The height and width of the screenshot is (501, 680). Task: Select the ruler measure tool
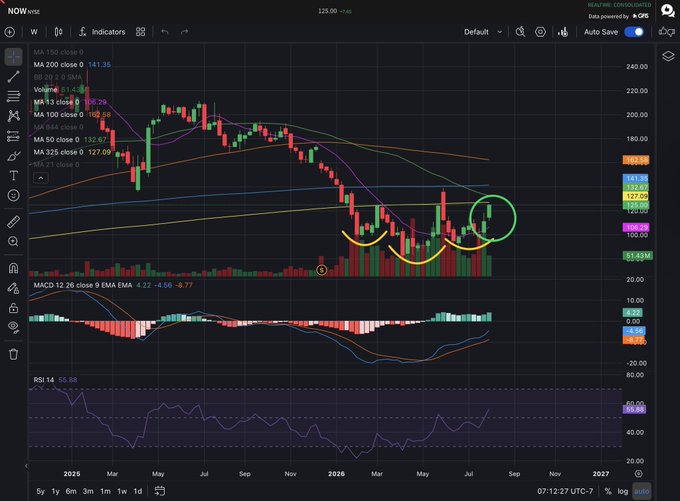[x=13, y=222]
